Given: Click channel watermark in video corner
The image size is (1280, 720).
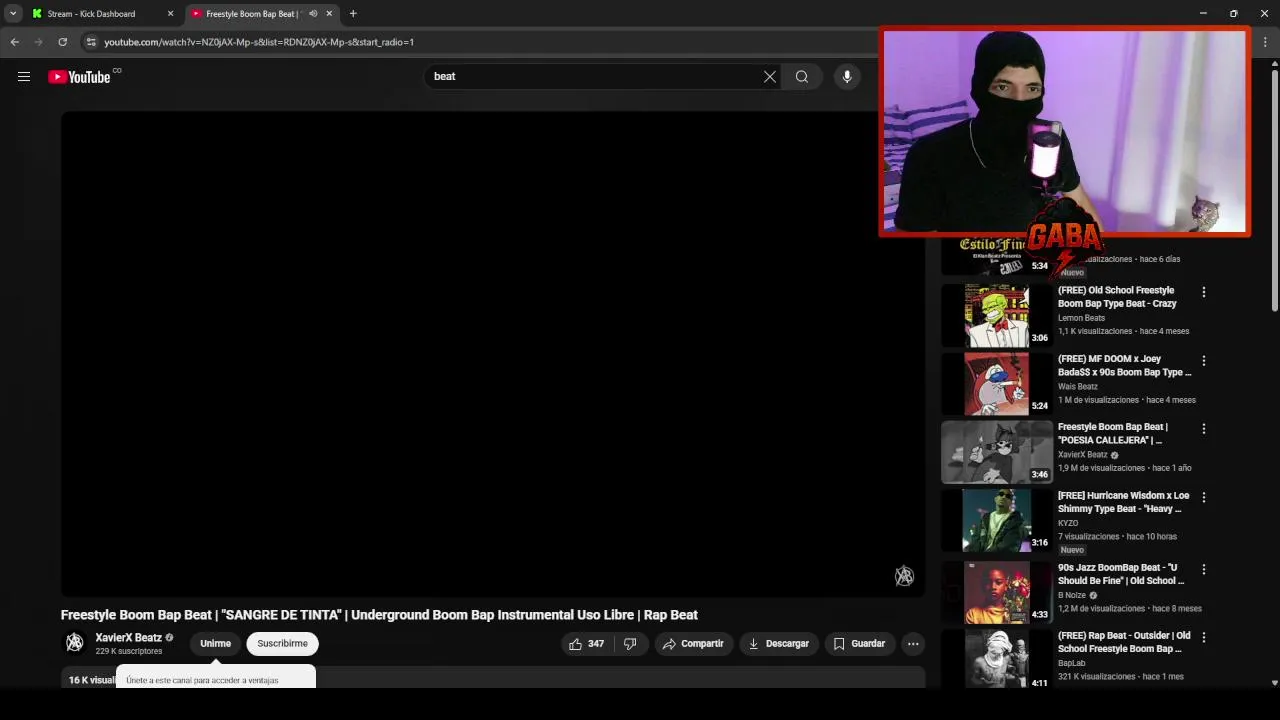Looking at the screenshot, I should point(904,576).
